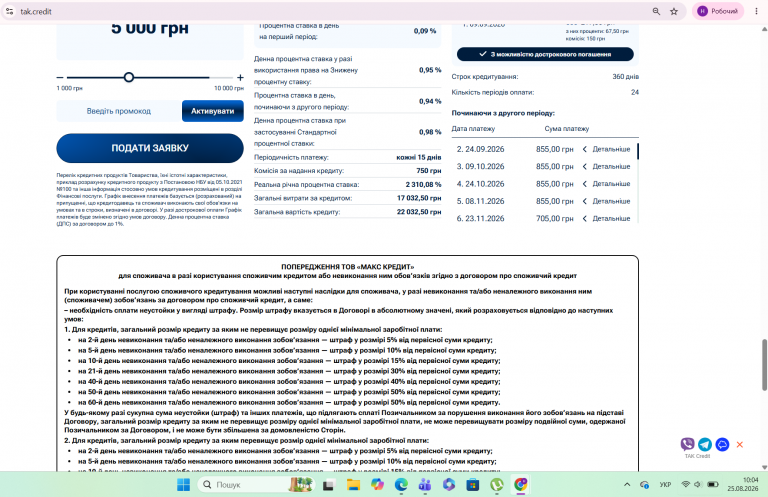Open Chrome three-dot menu
The height and width of the screenshot is (497, 768).
coord(756,11)
